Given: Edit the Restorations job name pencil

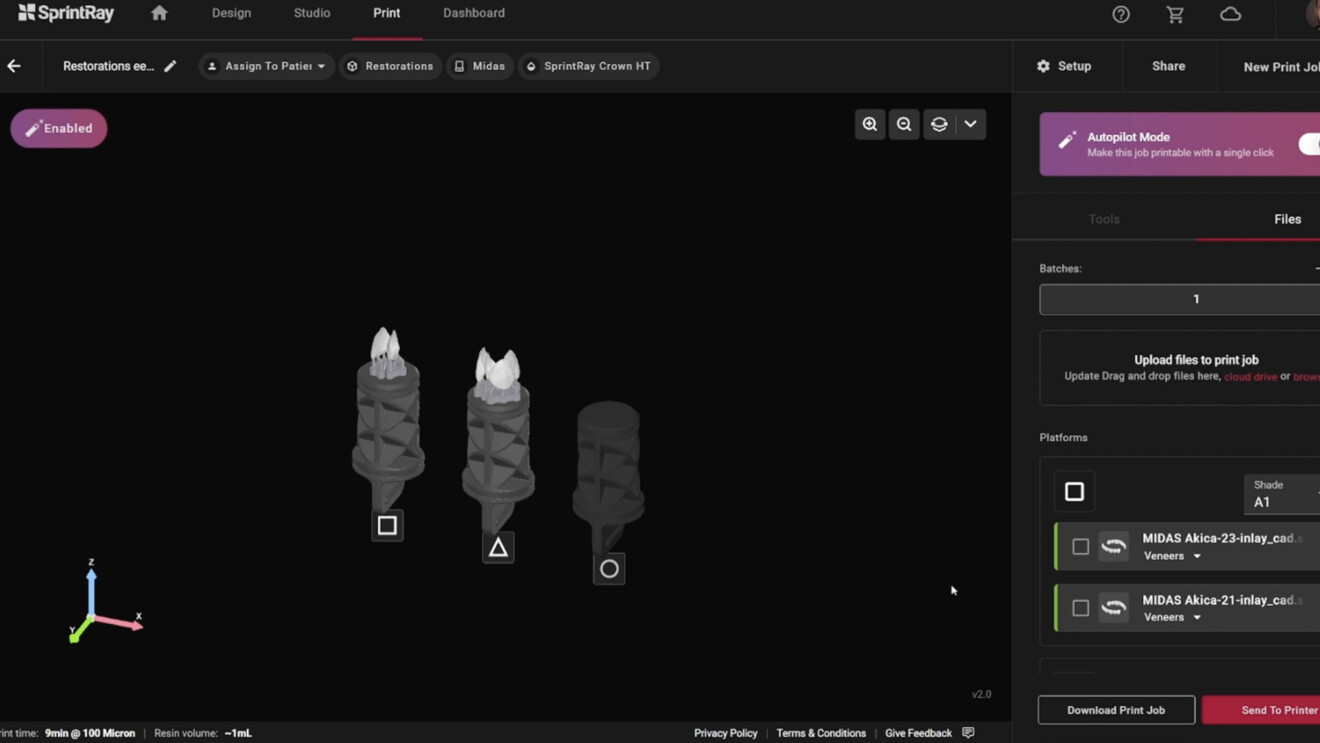Looking at the screenshot, I should tap(170, 66).
